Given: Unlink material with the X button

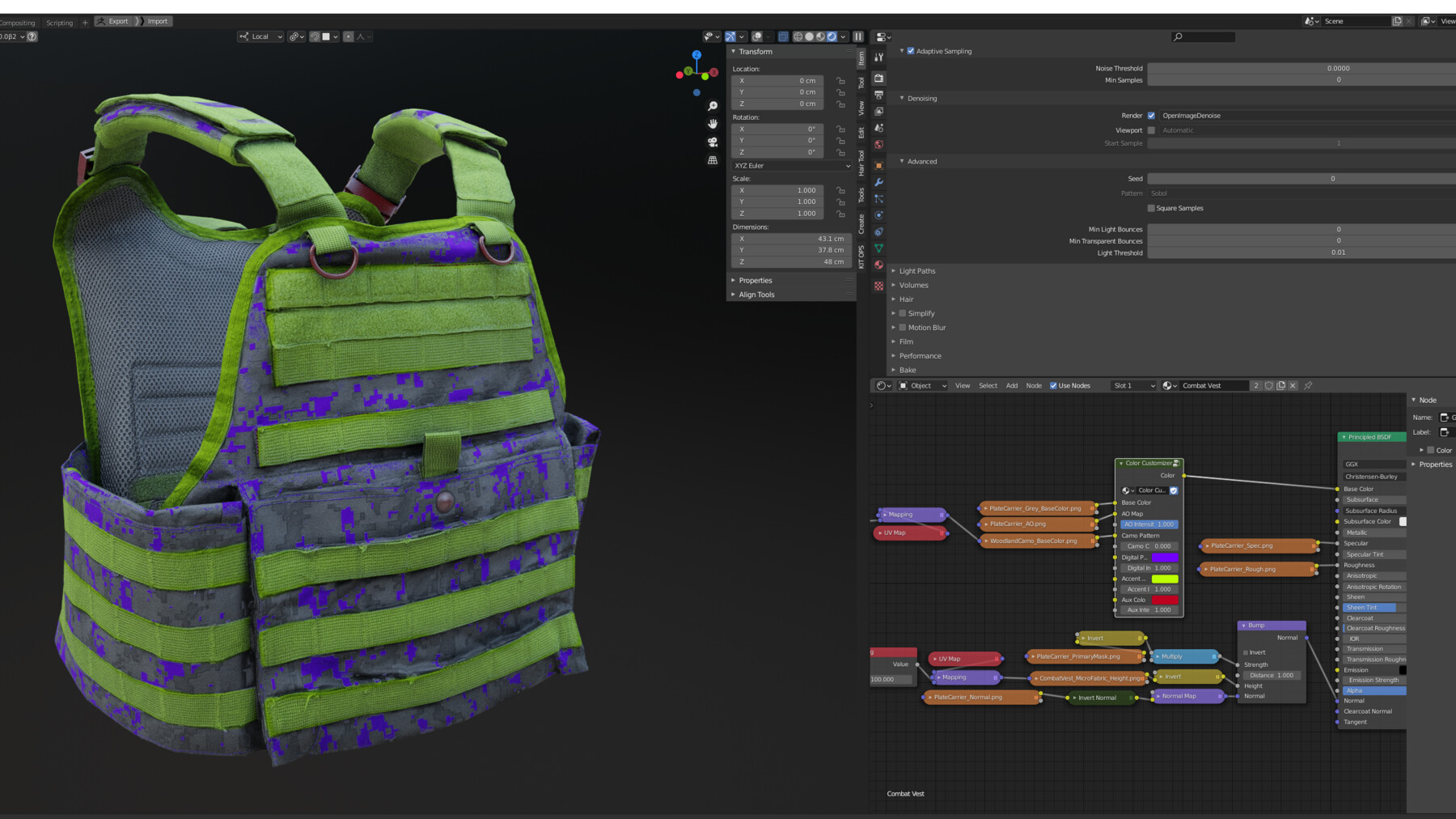Looking at the screenshot, I should 1293,385.
